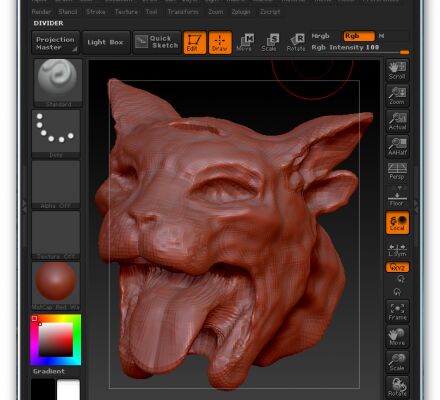Toggle Draw mode in top shelf

click(x=220, y=43)
